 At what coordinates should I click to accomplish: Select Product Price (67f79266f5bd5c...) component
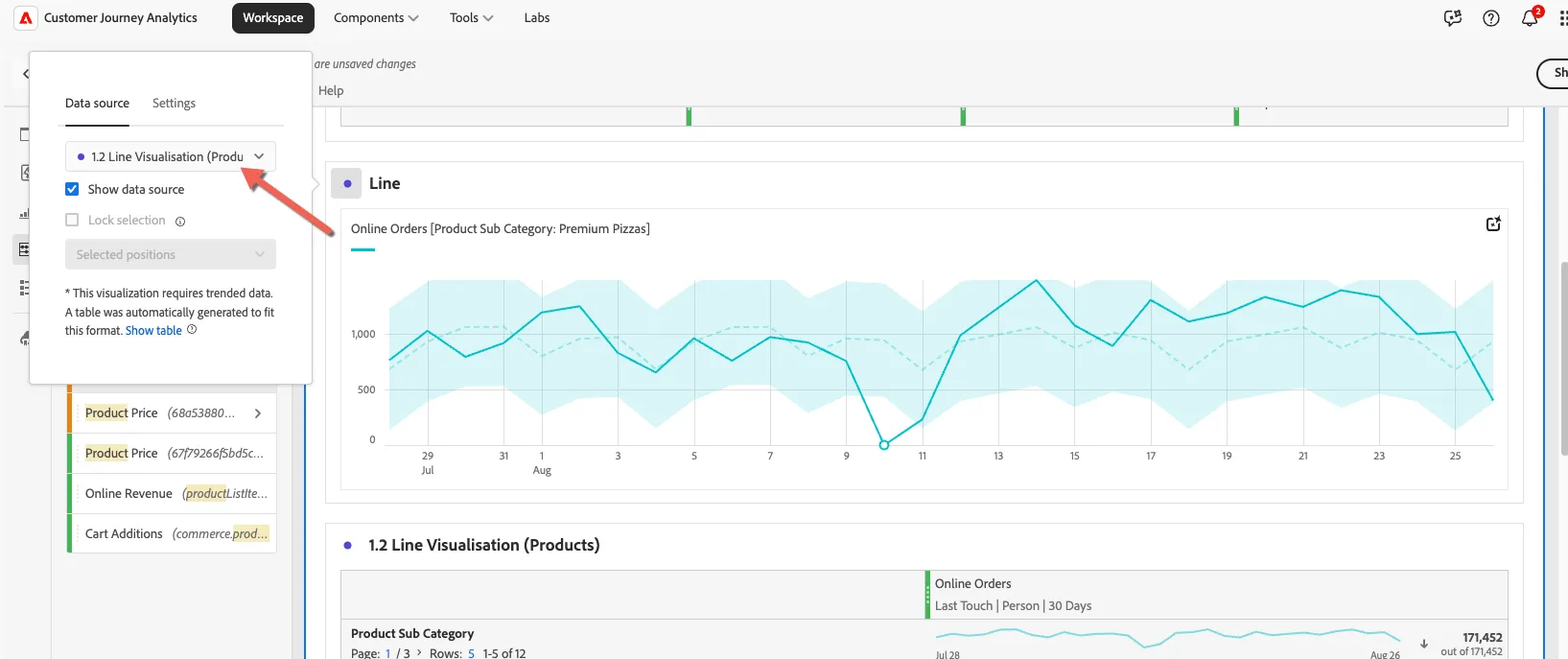pos(173,454)
